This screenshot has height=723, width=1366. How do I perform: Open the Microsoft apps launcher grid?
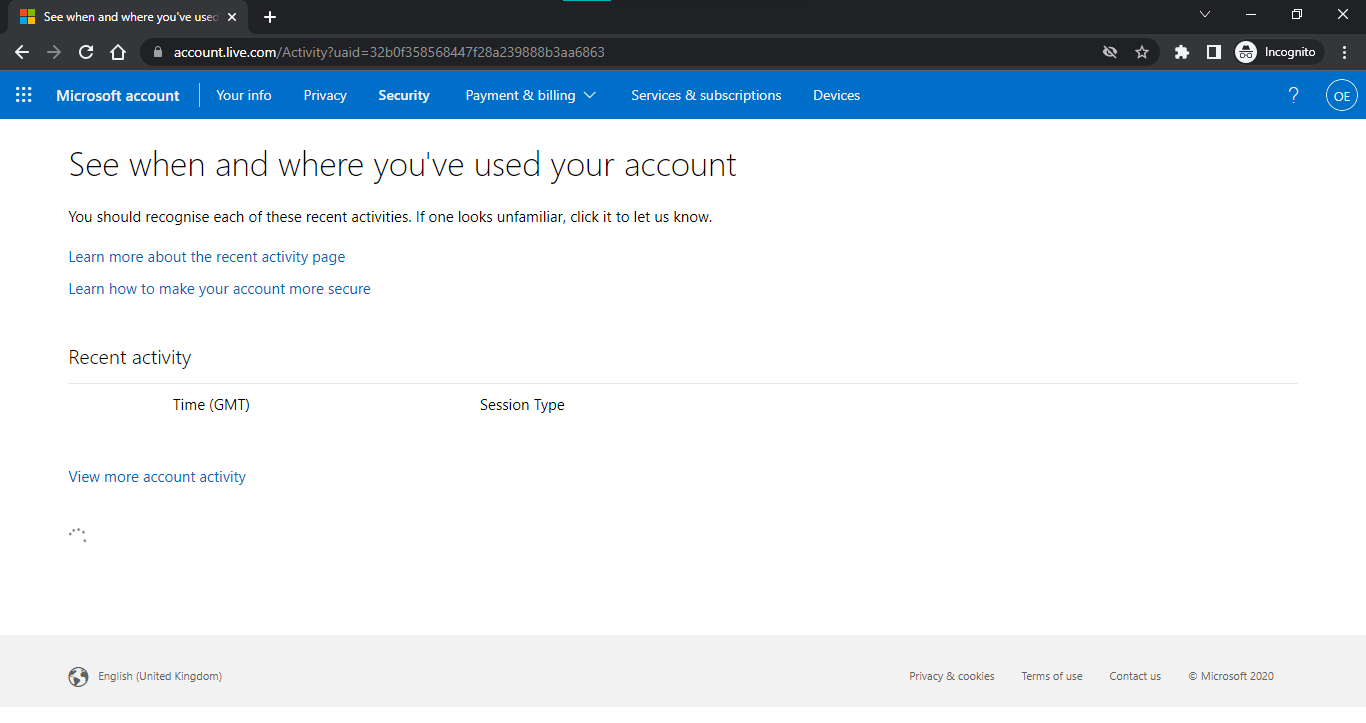coord(24,95)
